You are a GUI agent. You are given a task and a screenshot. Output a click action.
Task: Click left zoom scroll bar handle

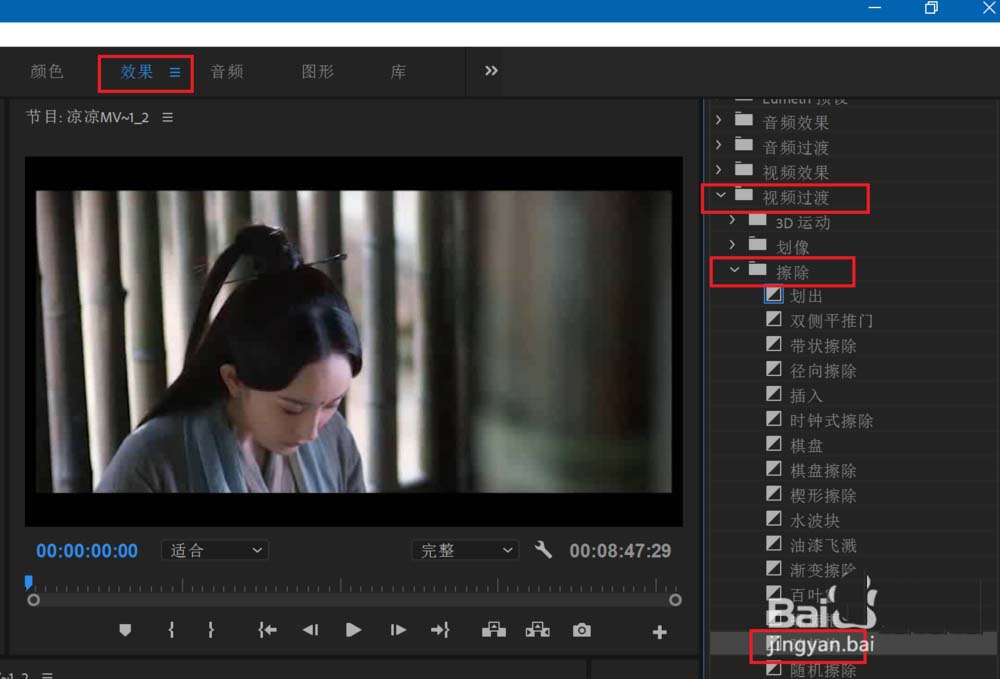[34, 600]
